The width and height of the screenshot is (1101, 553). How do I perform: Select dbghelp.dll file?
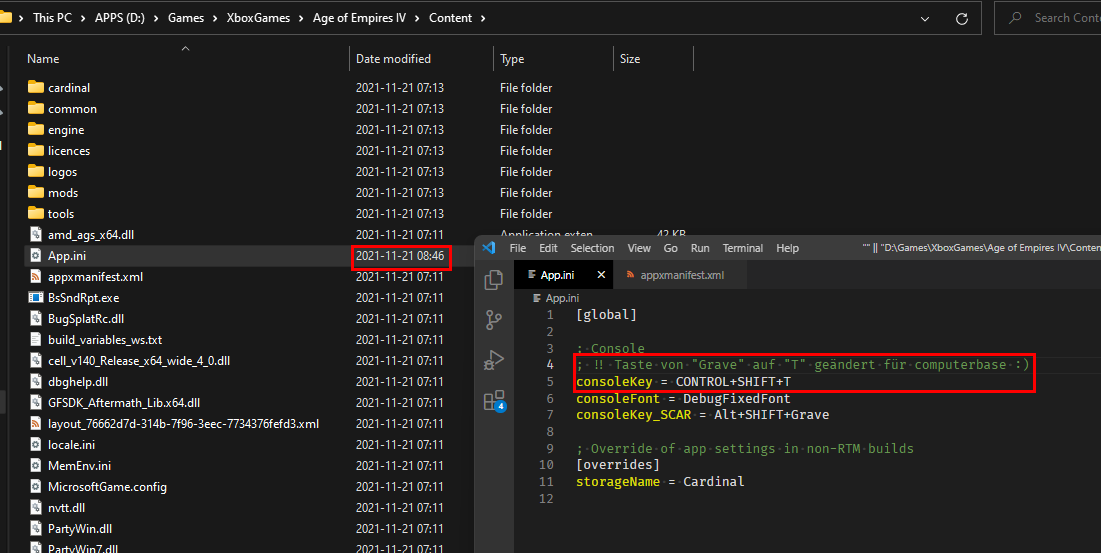(78, 382)
